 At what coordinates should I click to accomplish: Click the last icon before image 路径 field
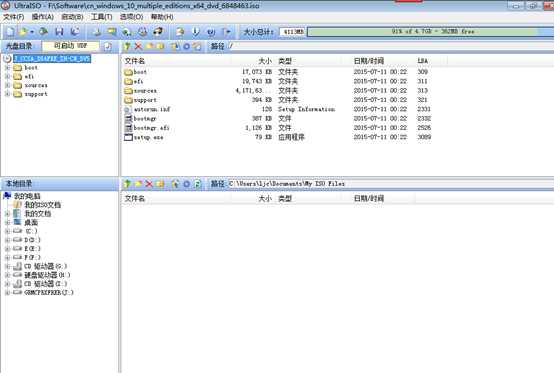click(x=197, y=46)
